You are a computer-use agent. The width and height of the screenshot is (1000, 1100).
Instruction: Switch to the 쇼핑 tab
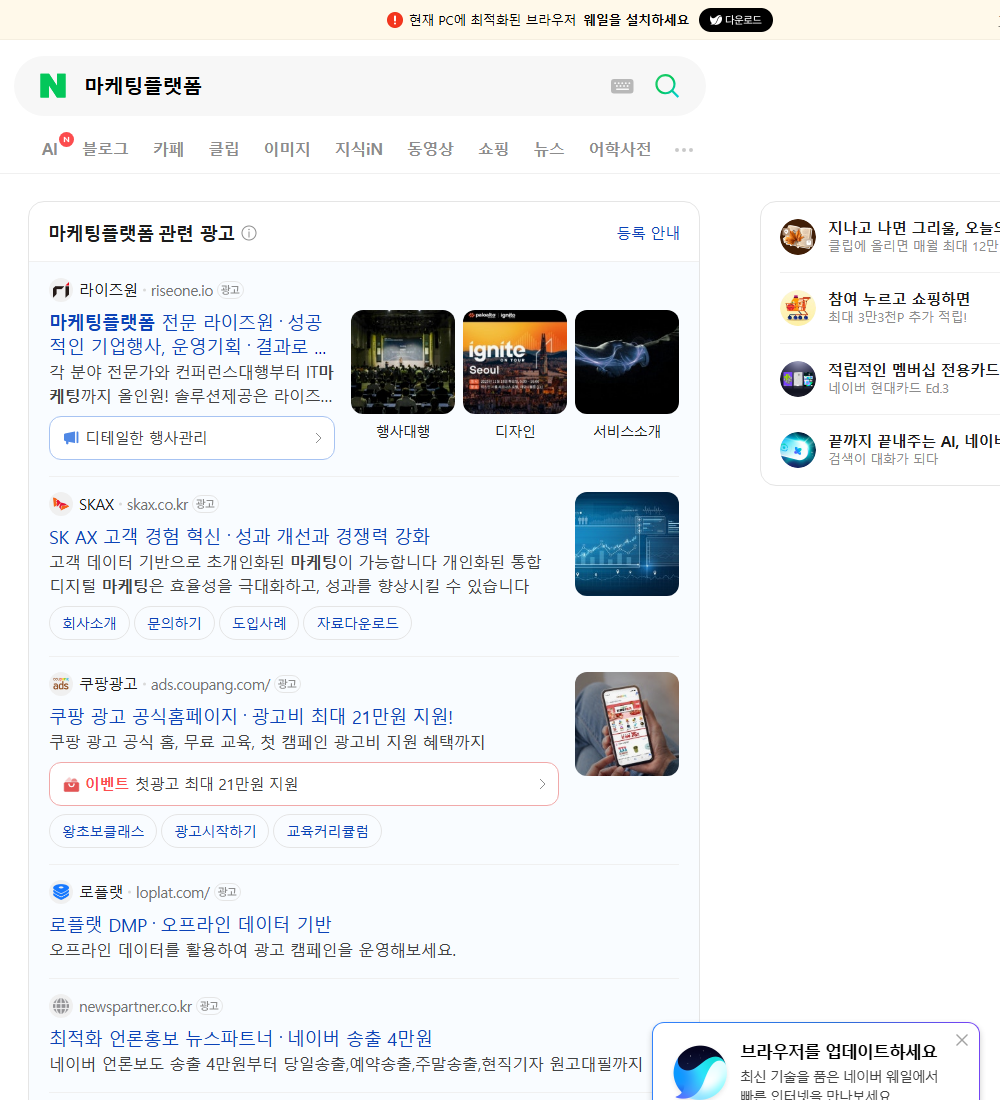[x=493, y=149]
